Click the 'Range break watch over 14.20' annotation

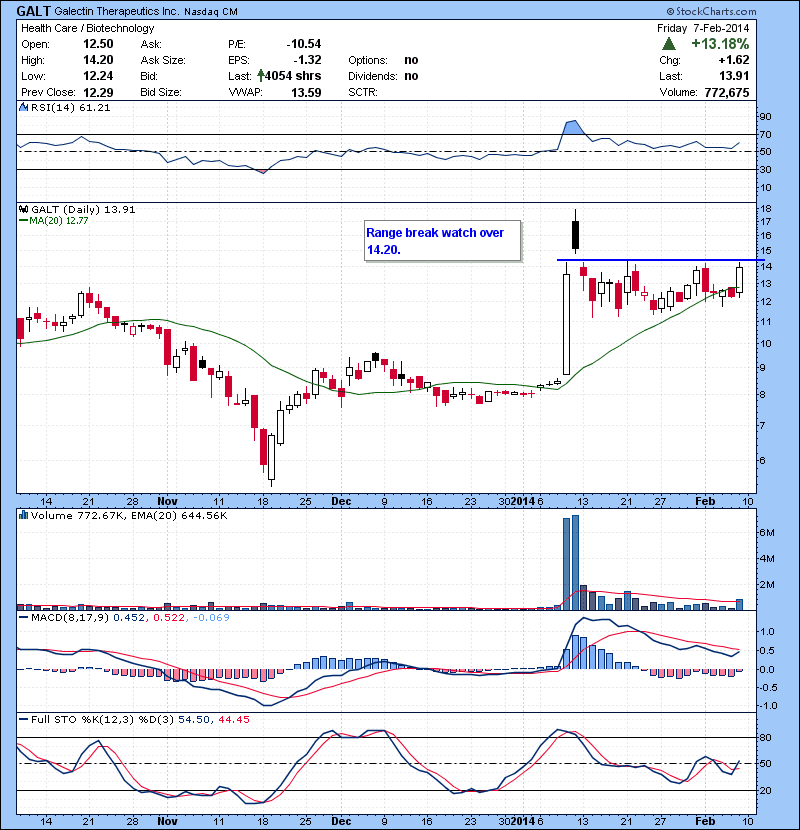pos(443,241)
